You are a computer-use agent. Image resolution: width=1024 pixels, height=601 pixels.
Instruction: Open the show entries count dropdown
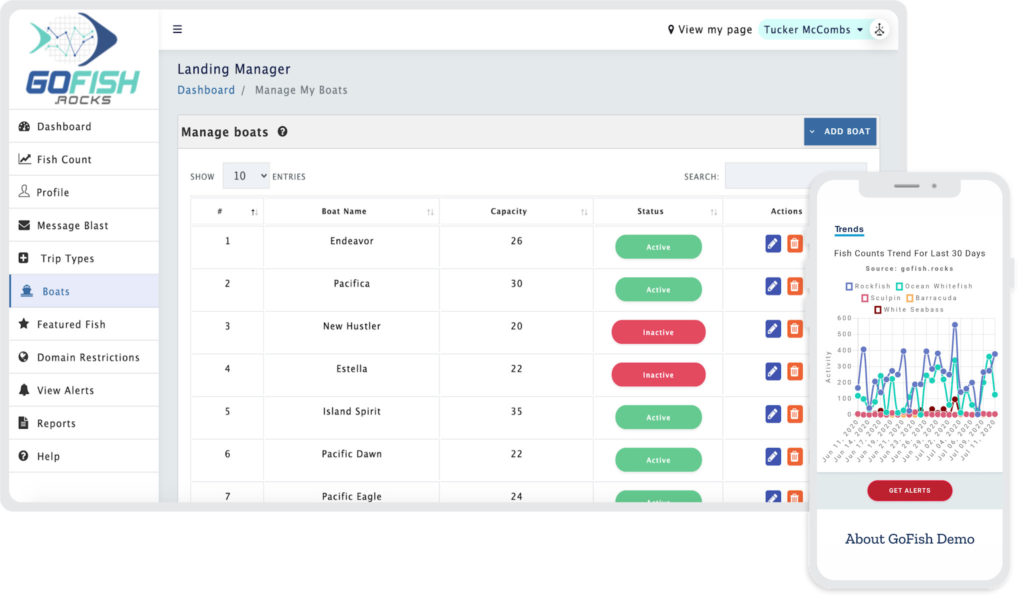pos(245,176)
